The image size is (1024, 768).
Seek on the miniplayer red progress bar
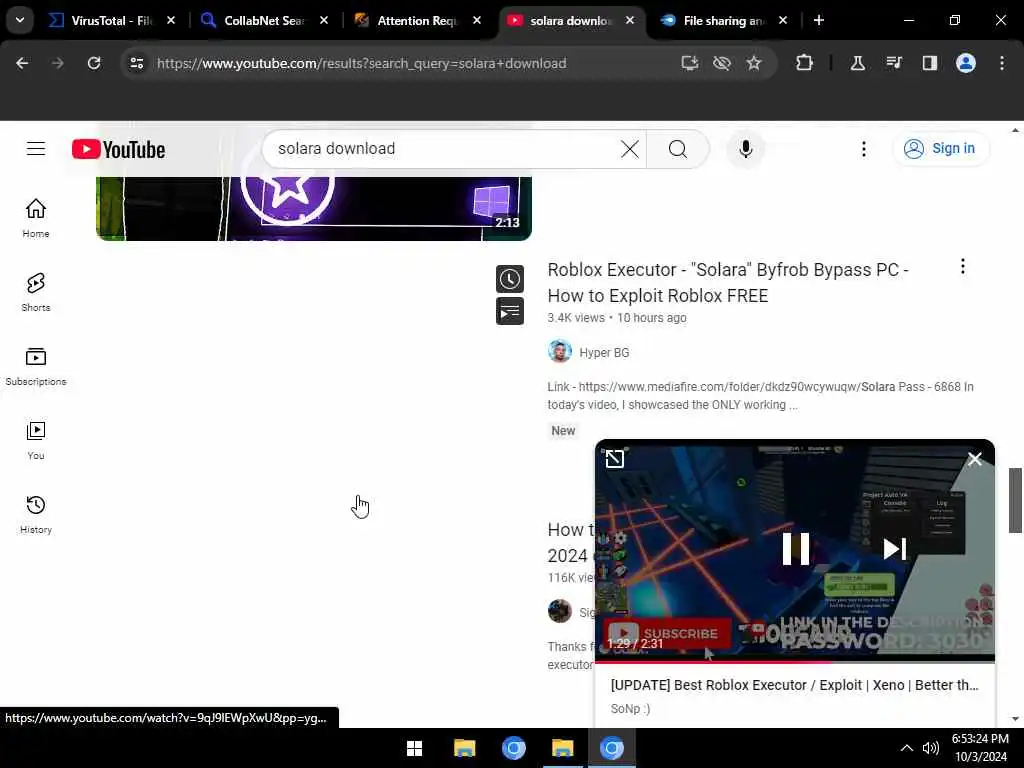click(x=795, y=661)
